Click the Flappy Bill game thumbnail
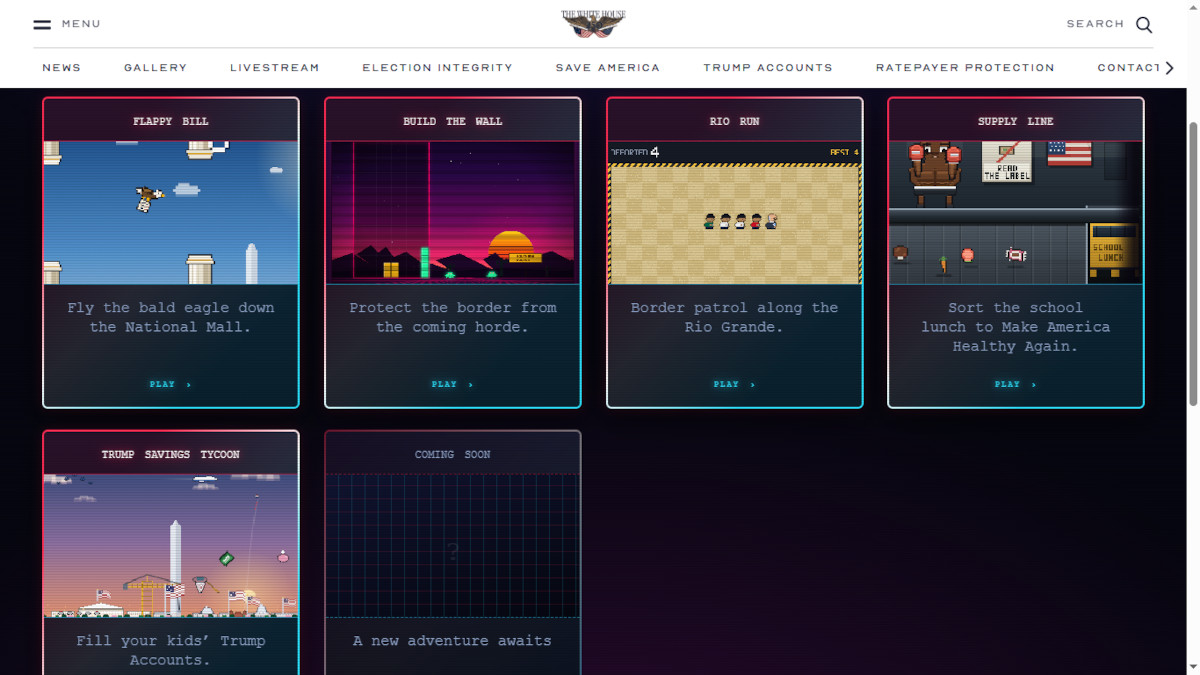 171,212
